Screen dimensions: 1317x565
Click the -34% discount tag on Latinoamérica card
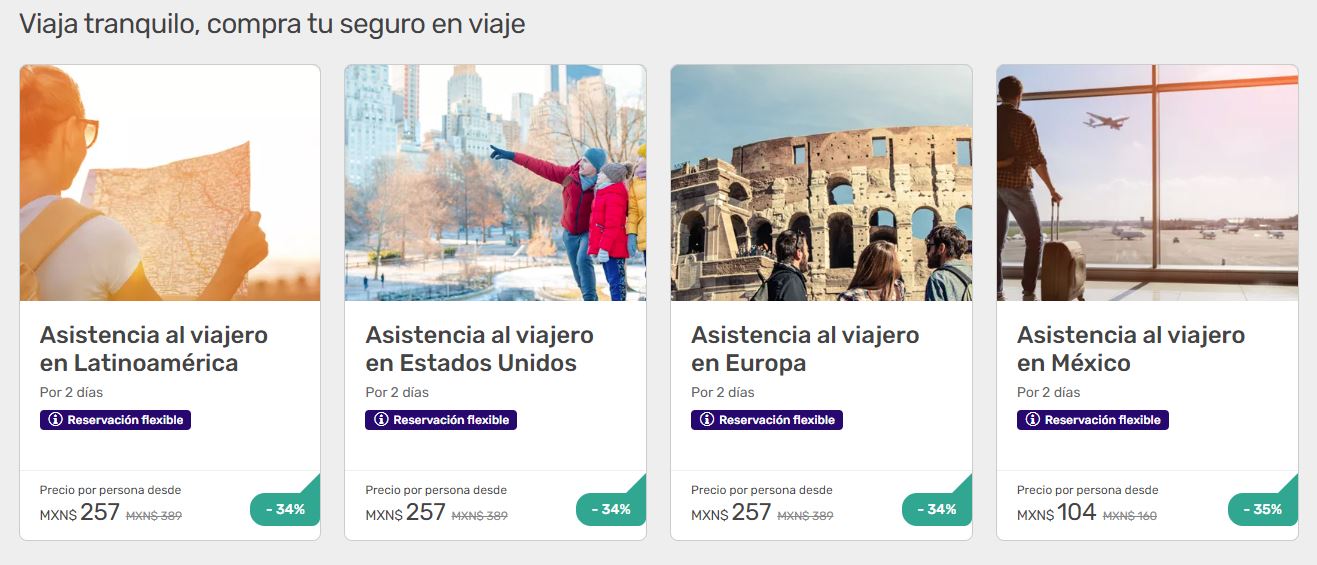[x=285, y=509]
